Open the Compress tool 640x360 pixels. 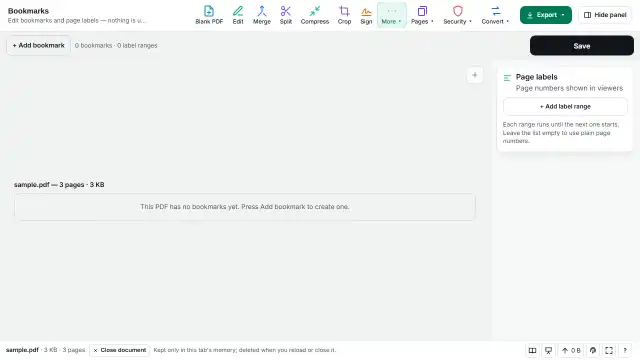pyautogui.click(x=315, y=15)
